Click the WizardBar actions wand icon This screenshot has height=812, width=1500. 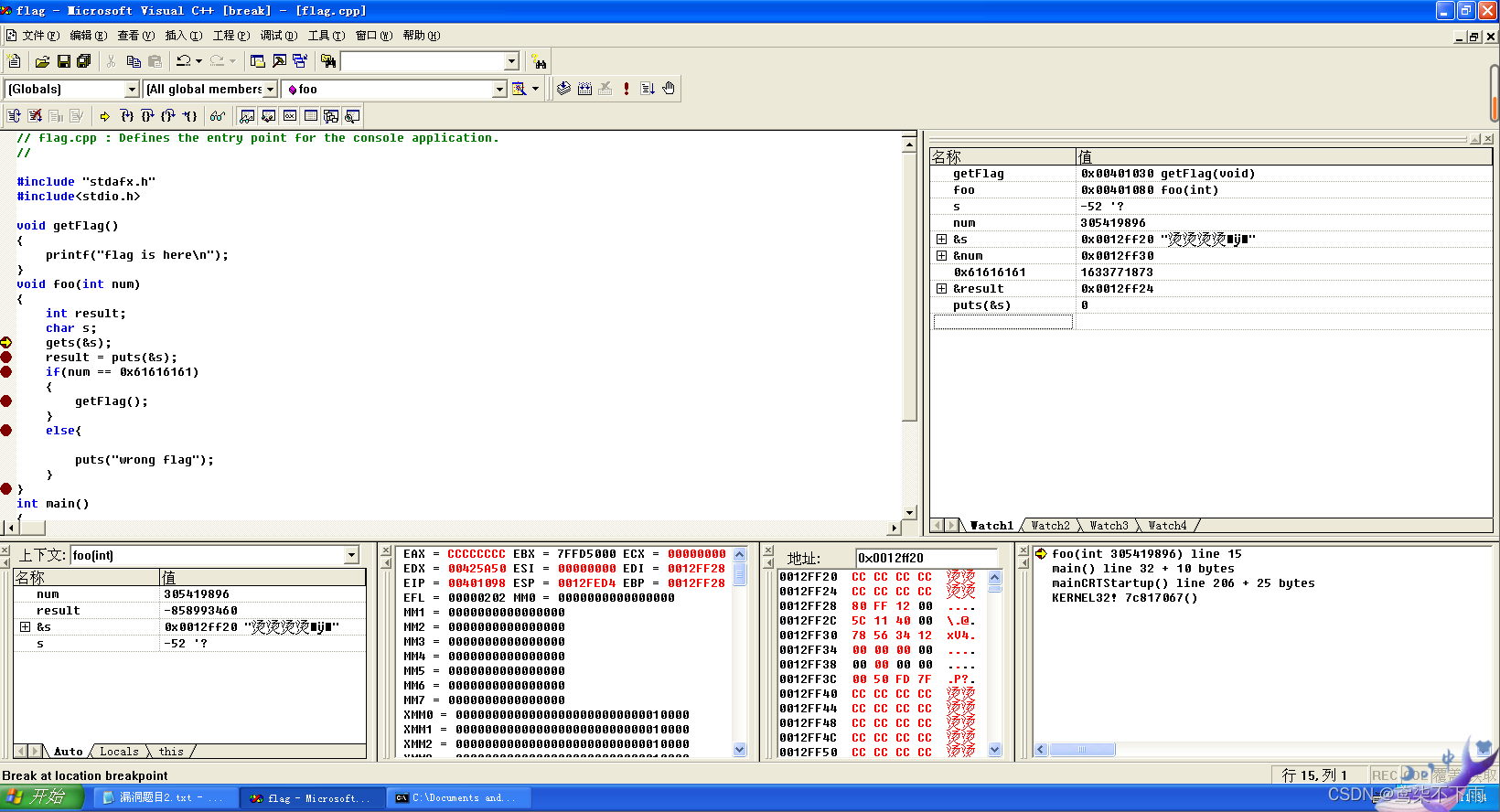519,89
